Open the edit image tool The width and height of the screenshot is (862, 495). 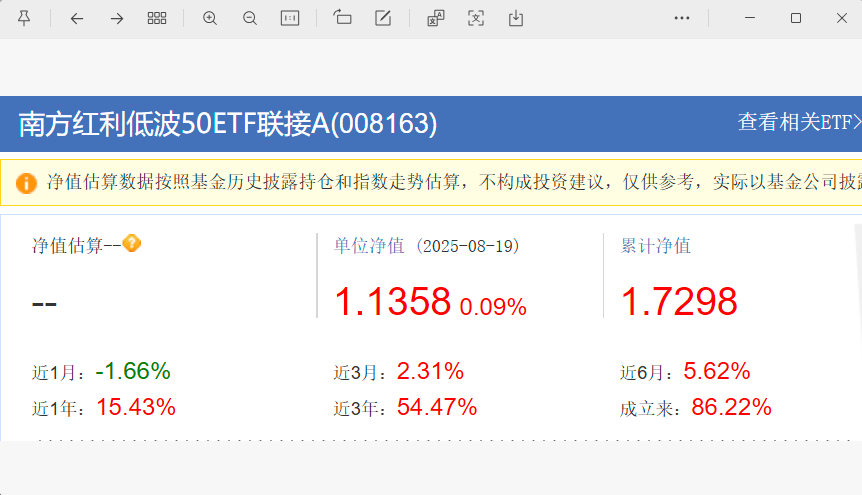(x=383, y=18)
